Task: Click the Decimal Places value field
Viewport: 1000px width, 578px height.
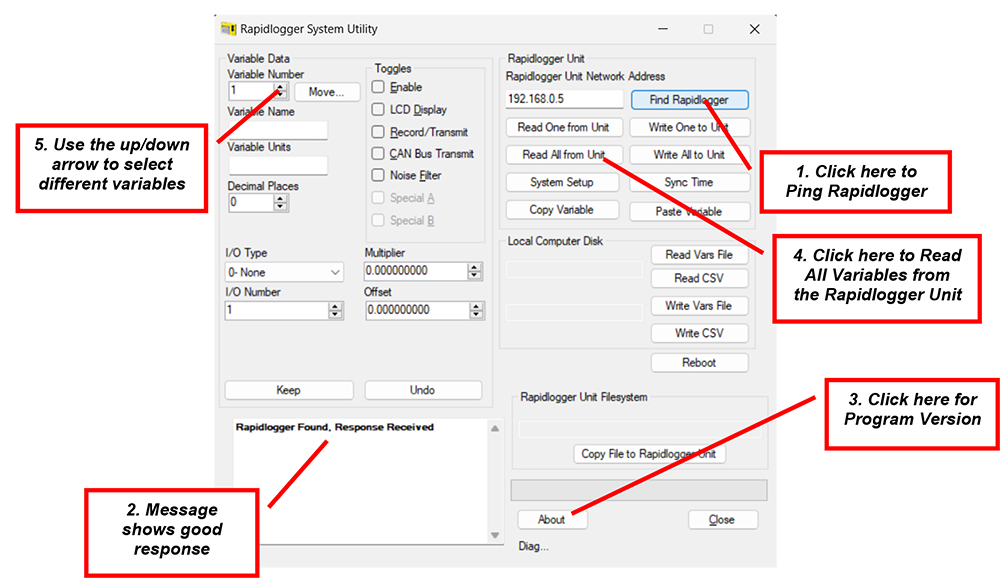Action: [x=251, y=203]
